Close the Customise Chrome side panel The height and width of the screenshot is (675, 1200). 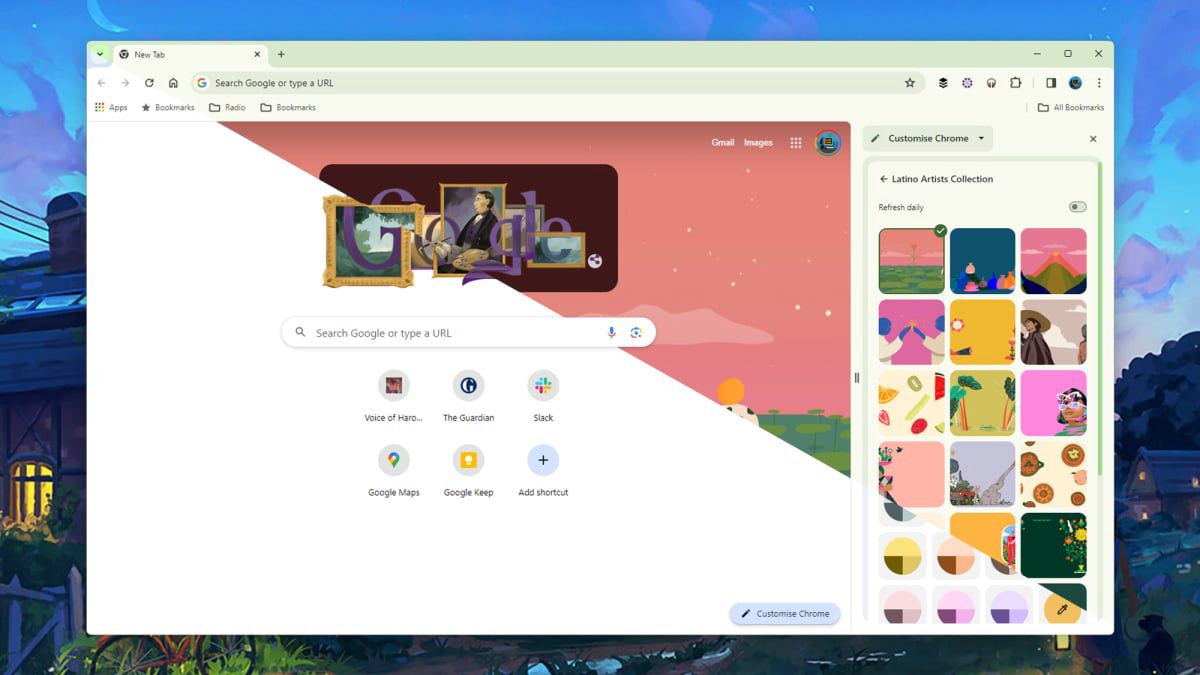point(1093,139)
